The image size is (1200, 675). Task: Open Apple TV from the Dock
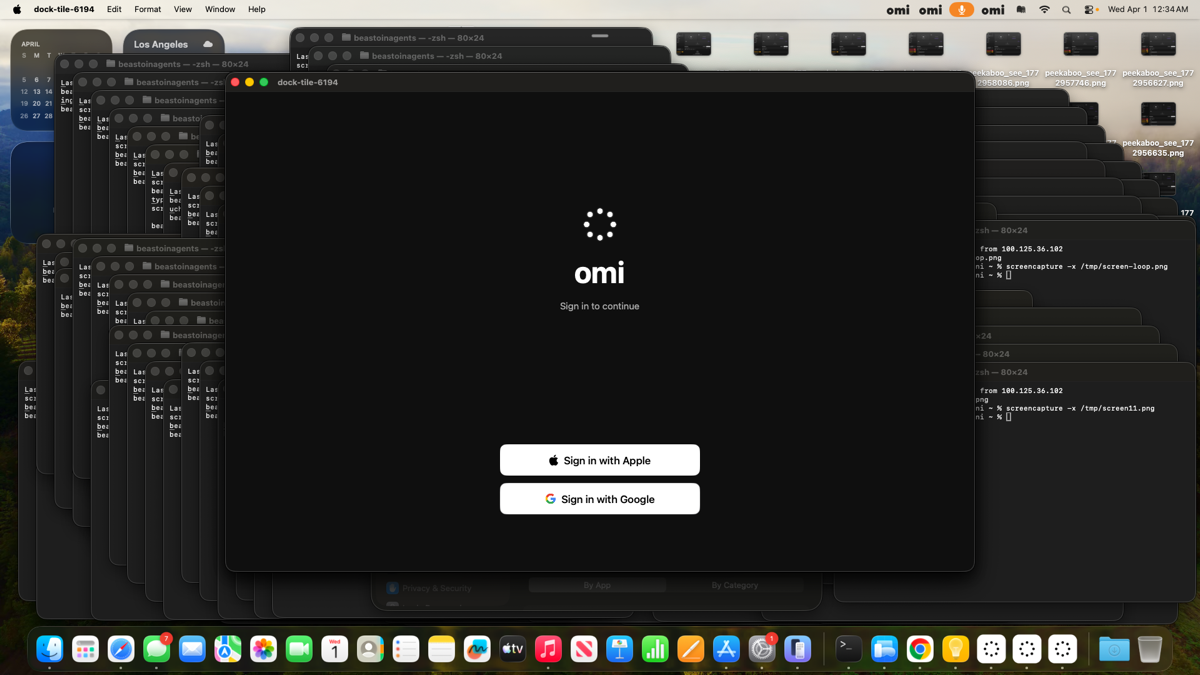[512, 649]
